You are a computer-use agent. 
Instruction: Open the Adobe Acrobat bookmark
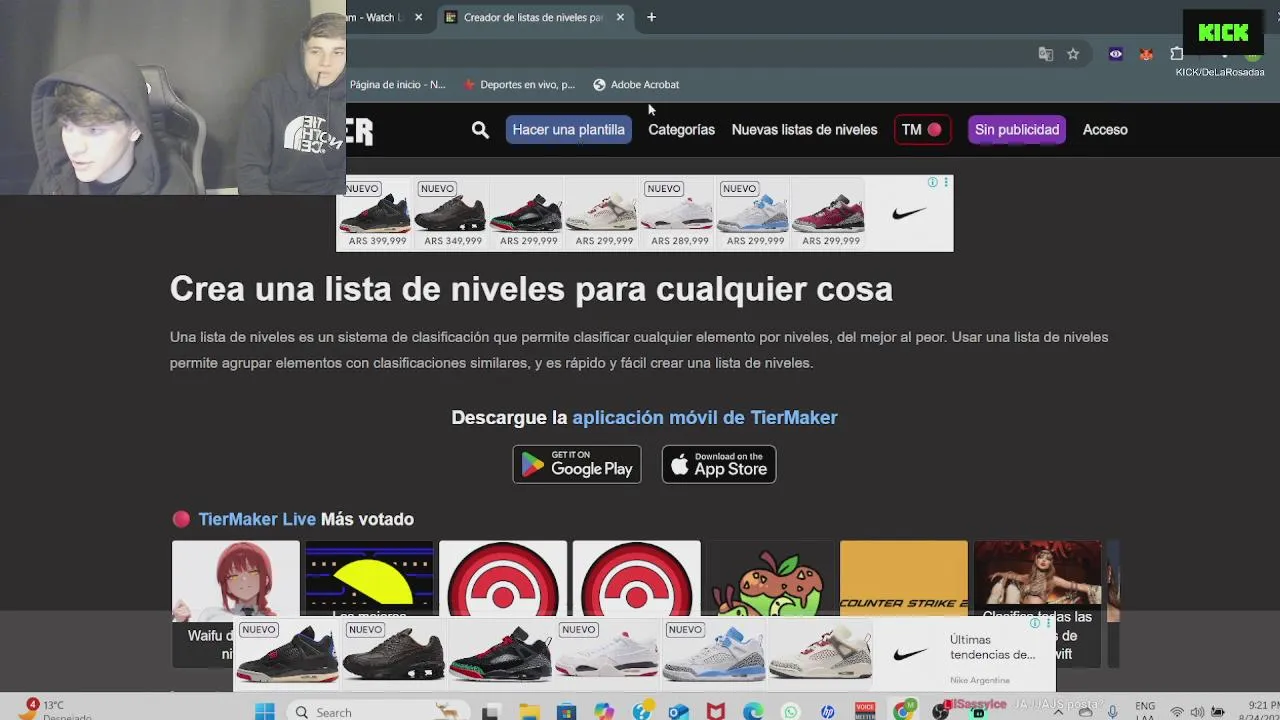click(x=636, y=85)
